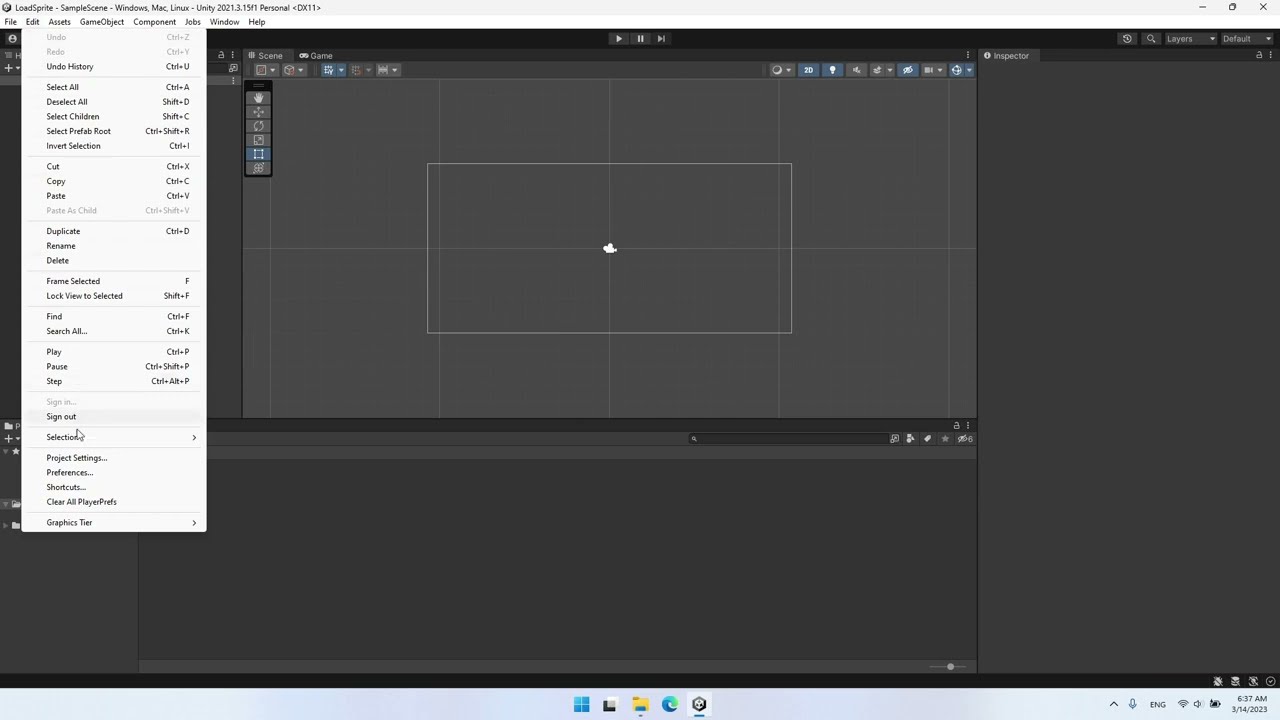Viewport: 1280px width, 720px height.
Task: Choose Select All in Edit menu
Action: point(114,87)
